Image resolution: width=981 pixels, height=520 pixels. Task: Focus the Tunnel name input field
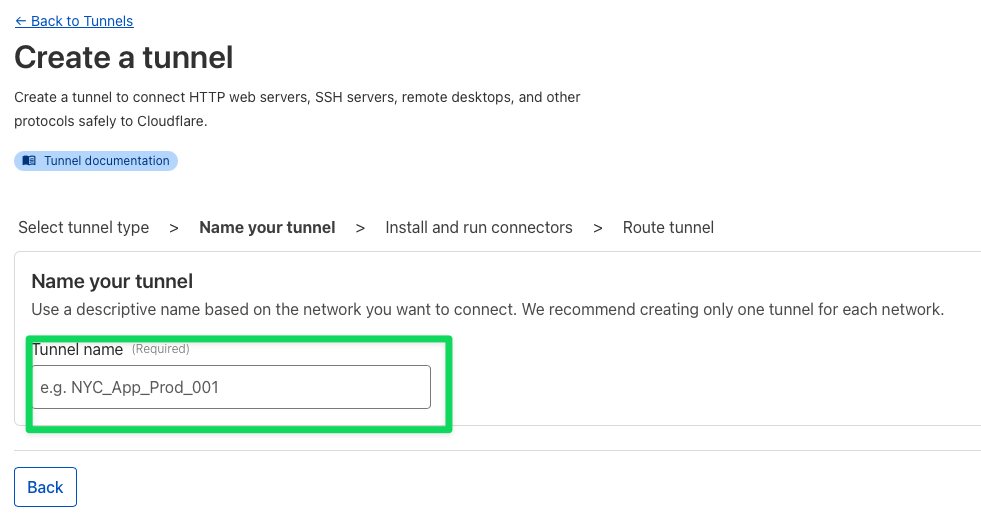pos(231,387)
